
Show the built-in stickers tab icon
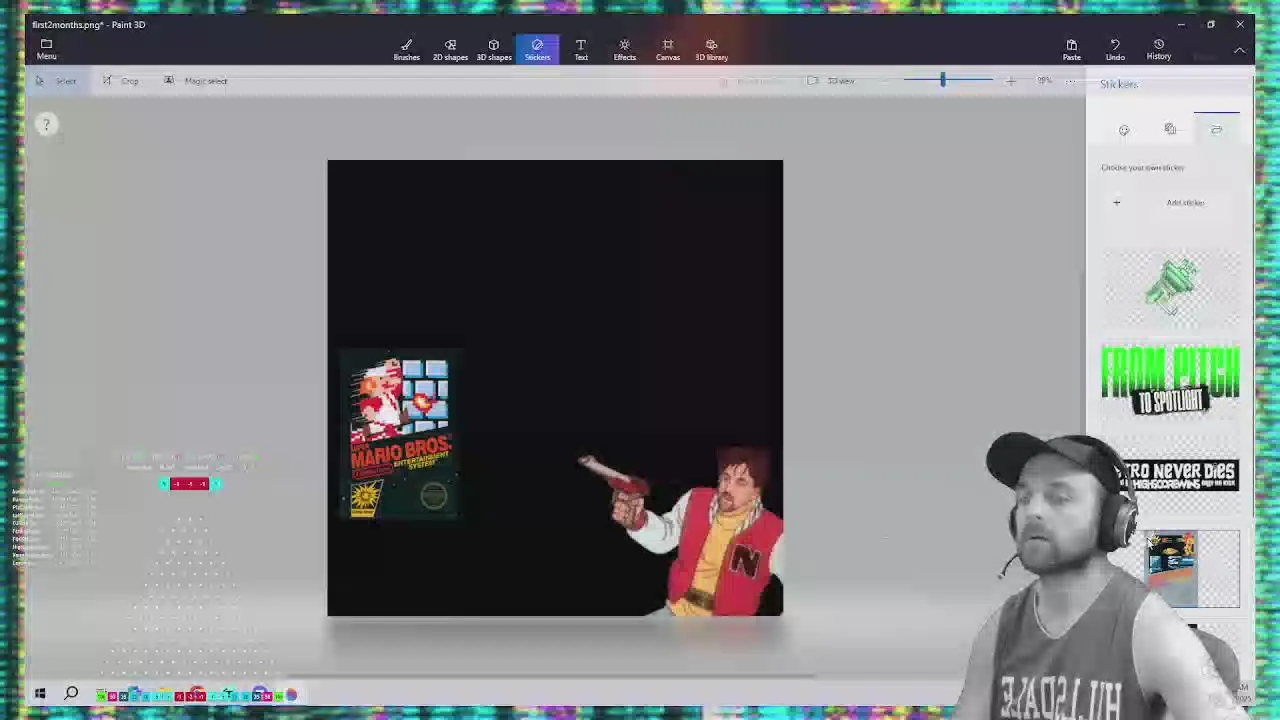[x=1124, y=130]
